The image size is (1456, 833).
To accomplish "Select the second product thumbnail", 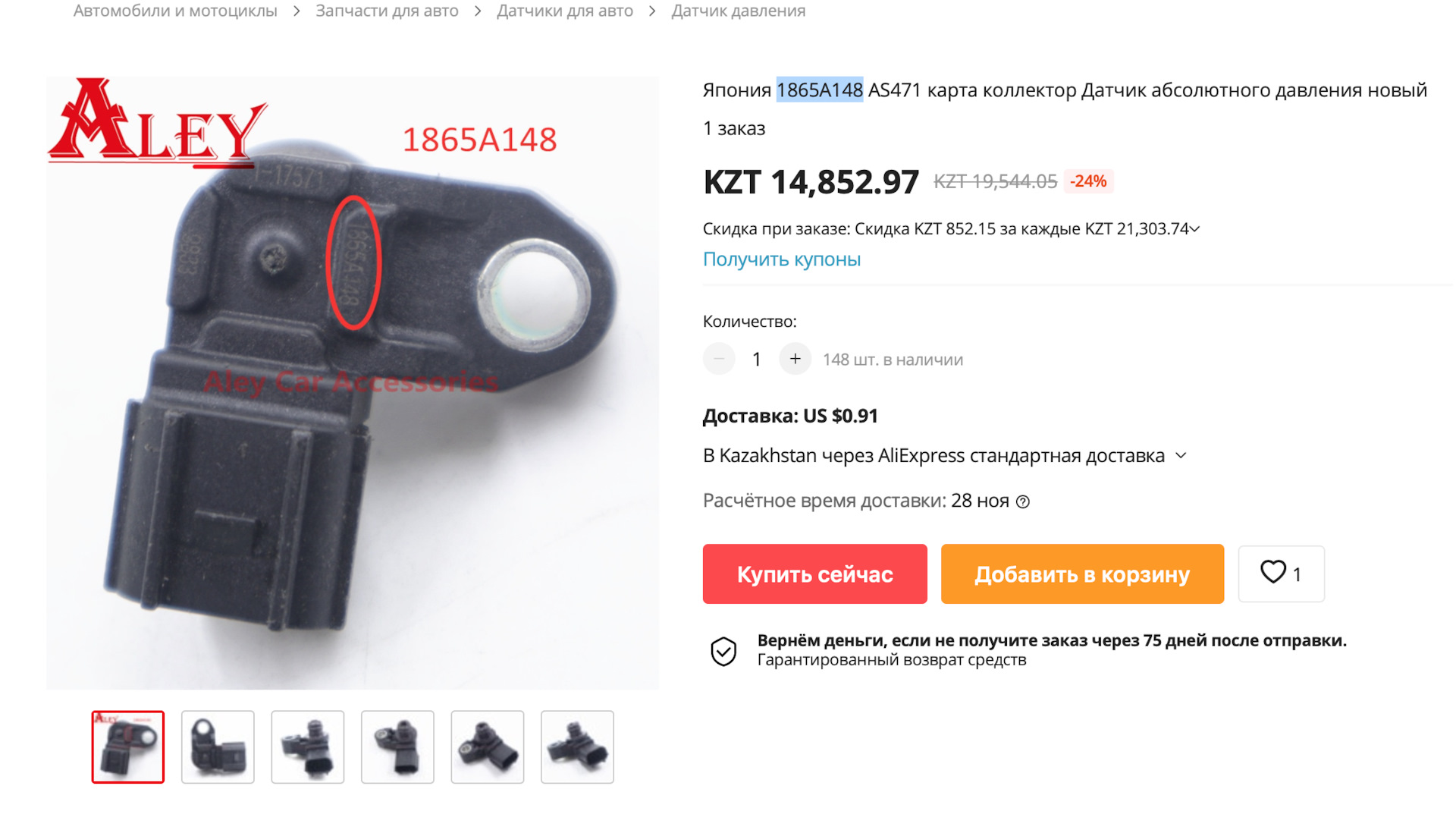I will click(x=218, y=747).
